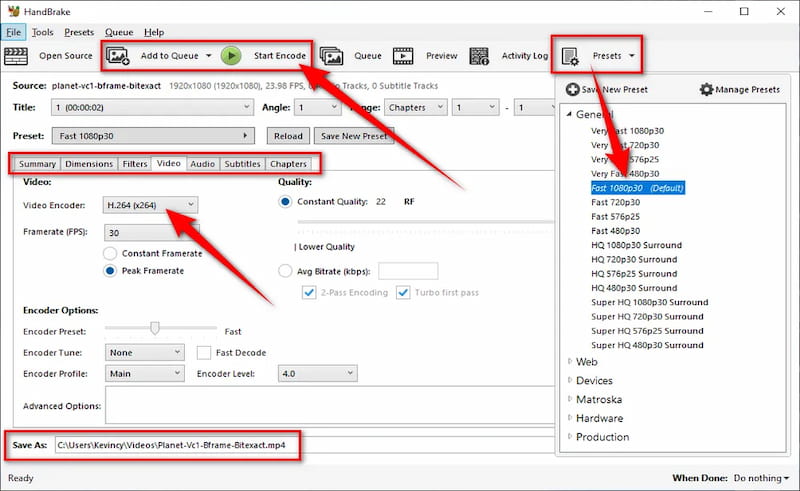Image resolution: width=800 pixels, height=491 pixels.
Task: Open the Encoder Profile Main dropdown
Action: (144, 374)
